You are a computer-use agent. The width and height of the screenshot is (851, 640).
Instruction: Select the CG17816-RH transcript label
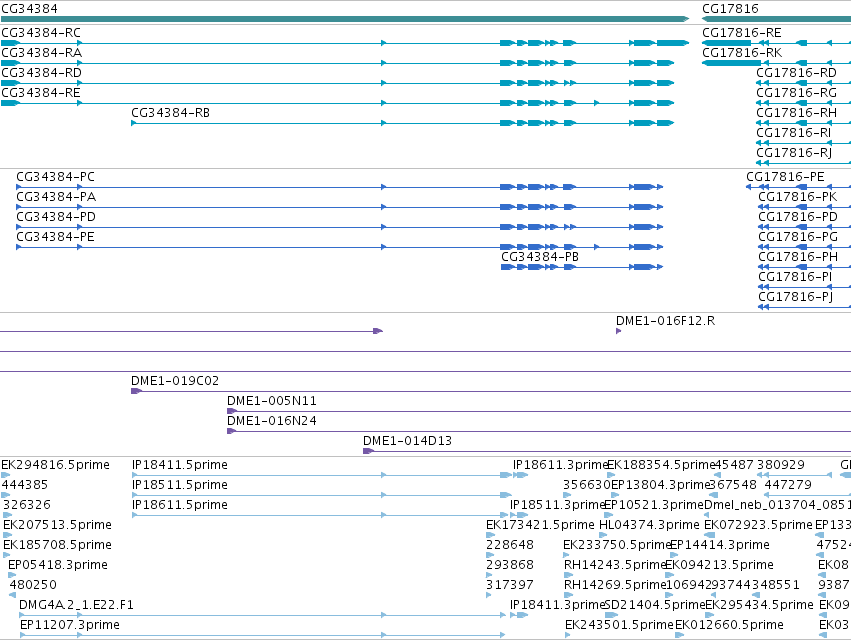796,113
